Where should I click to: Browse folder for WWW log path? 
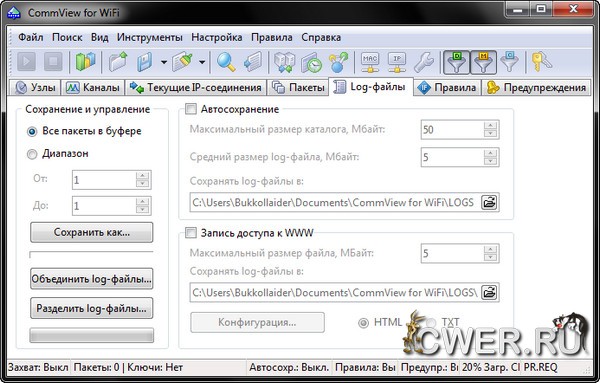coord(489,292)
